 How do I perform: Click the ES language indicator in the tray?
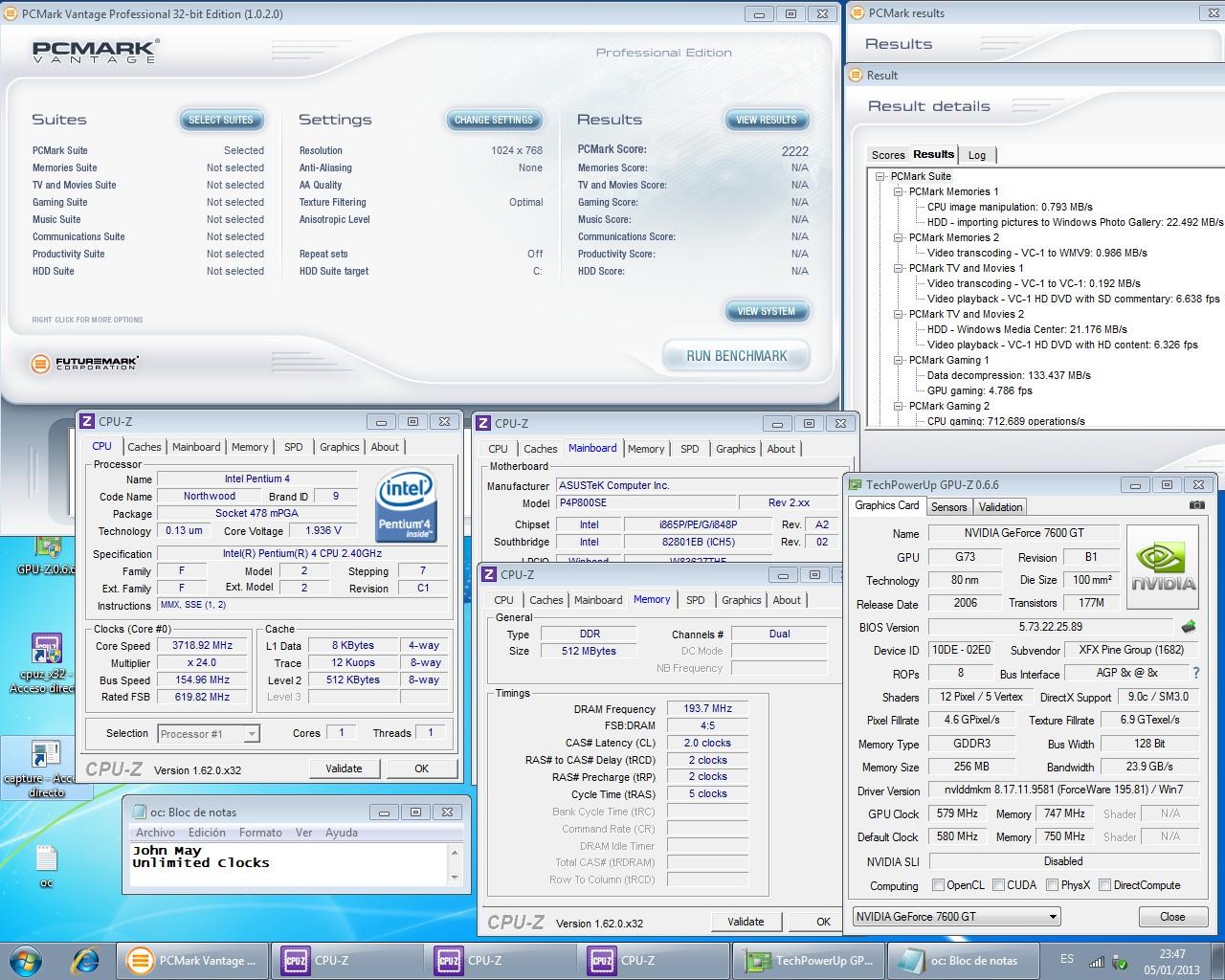point(1067,959)
